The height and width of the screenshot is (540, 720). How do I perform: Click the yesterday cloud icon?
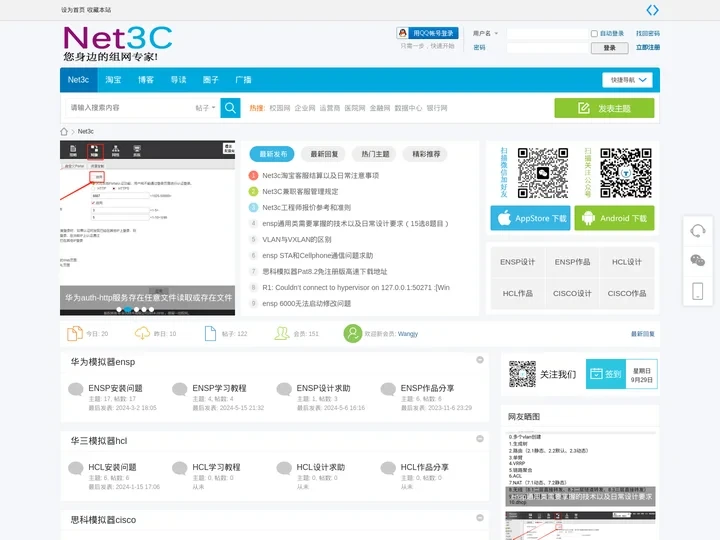point(142,333)
